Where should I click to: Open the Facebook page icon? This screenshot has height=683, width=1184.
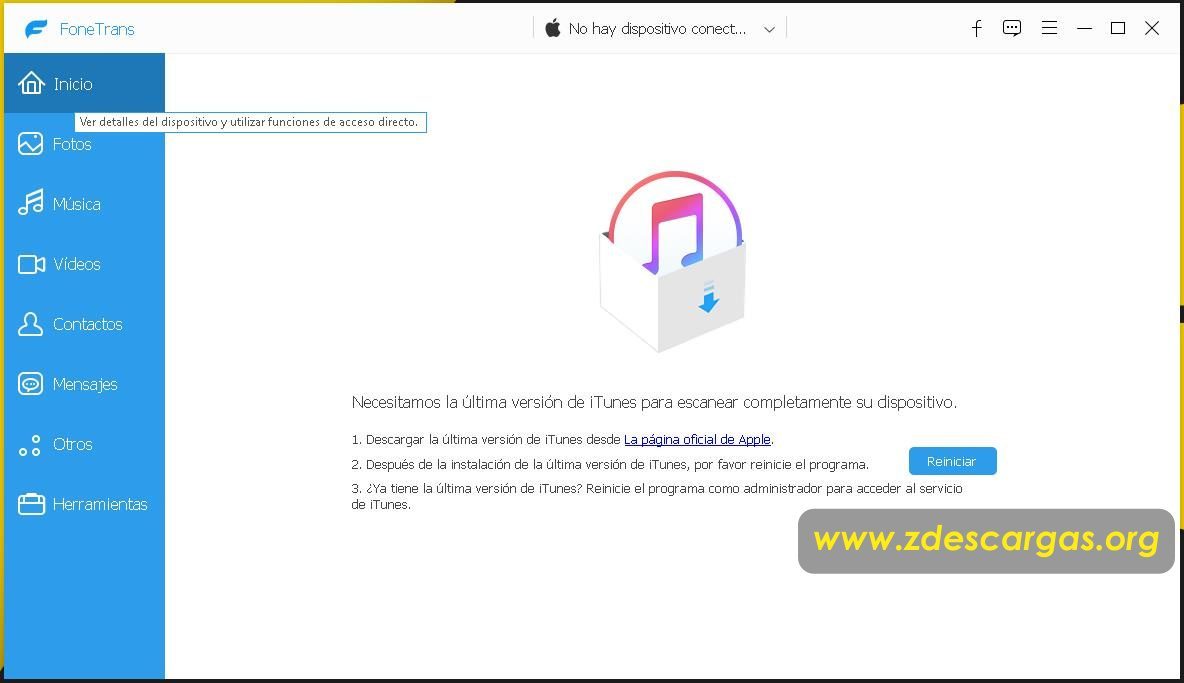(x=976, y=29)
